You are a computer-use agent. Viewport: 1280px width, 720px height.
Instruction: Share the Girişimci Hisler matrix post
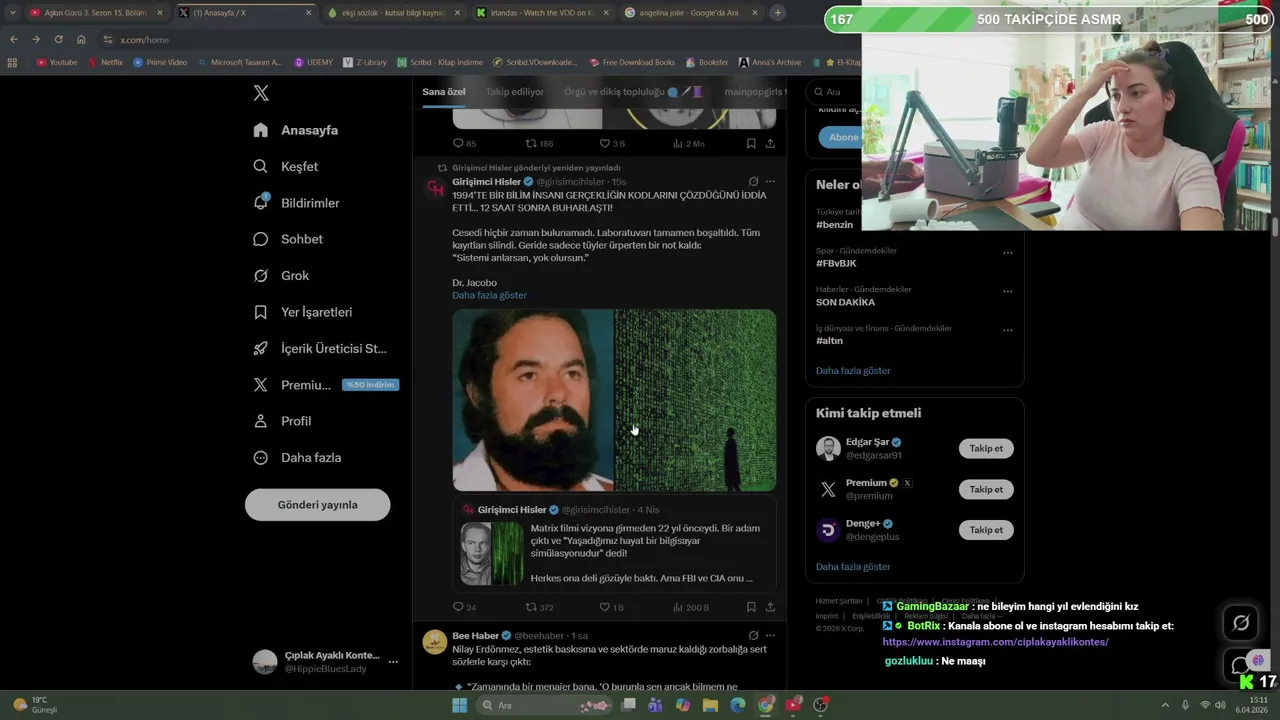click(x=770, y=607)
